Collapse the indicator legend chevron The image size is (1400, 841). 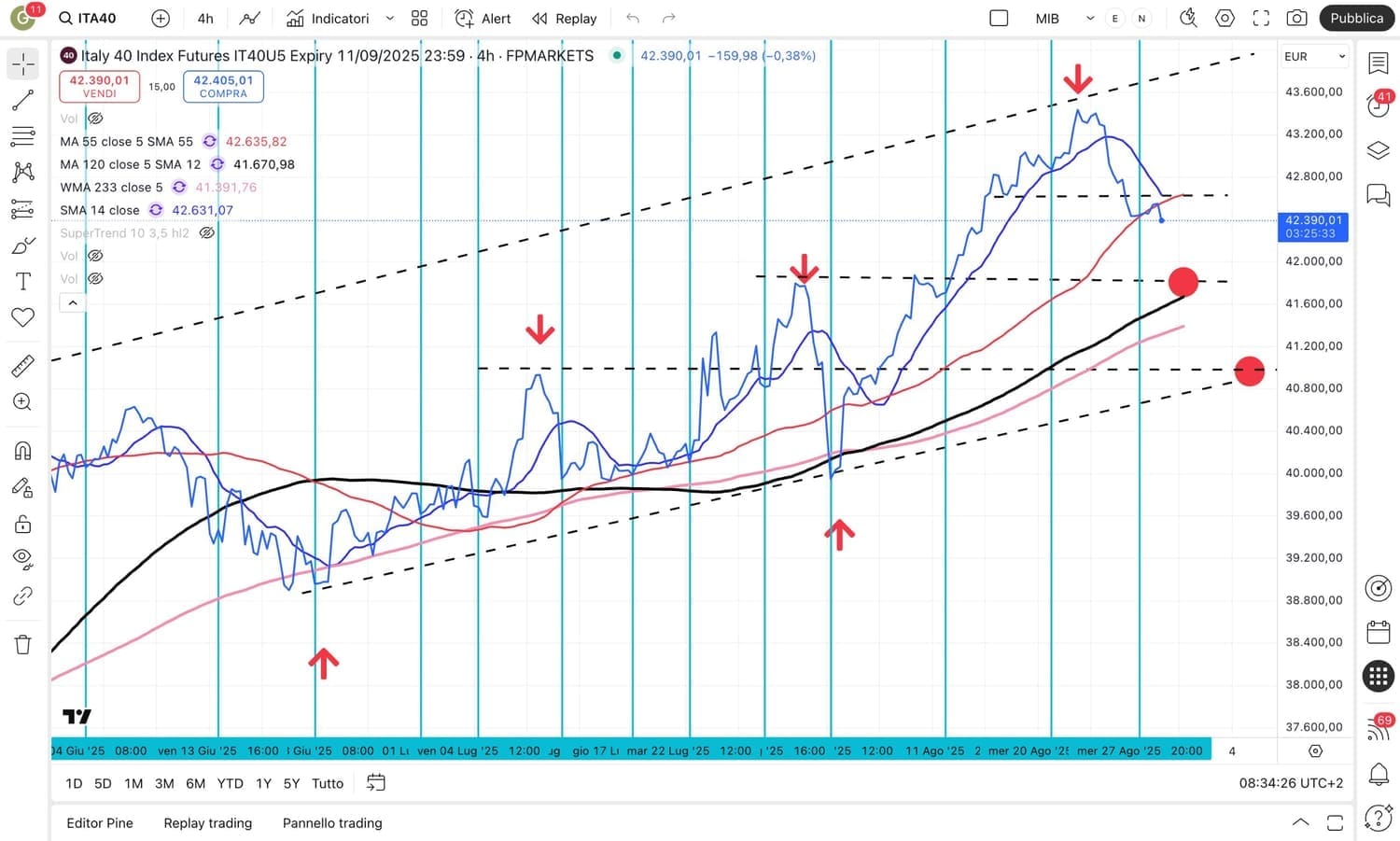[72, 302]
